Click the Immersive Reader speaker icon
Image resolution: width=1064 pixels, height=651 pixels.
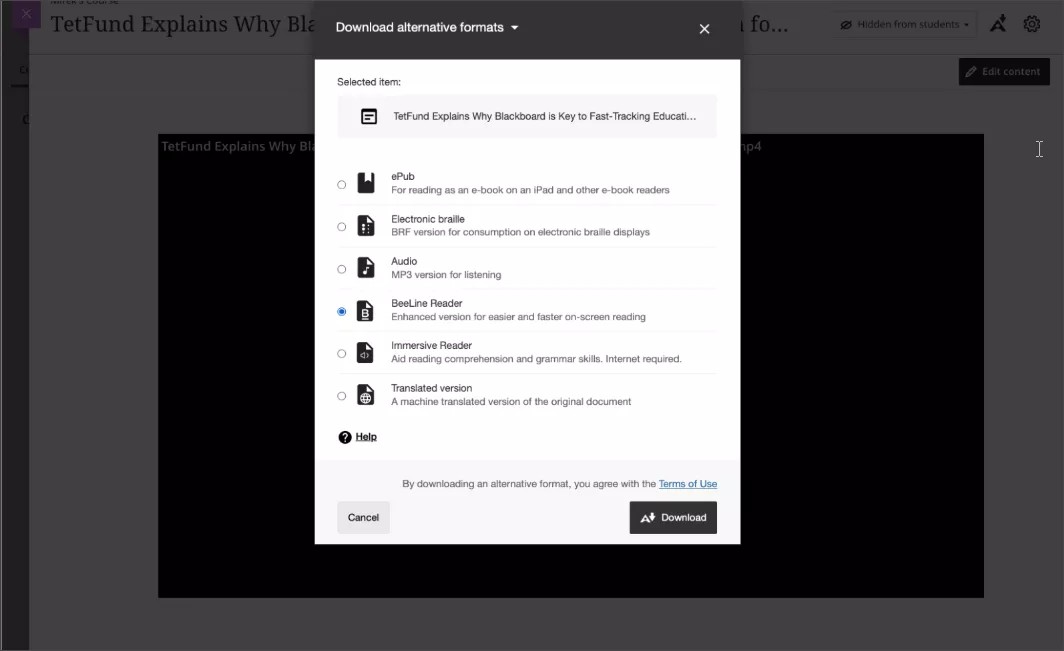coord(366,353)
